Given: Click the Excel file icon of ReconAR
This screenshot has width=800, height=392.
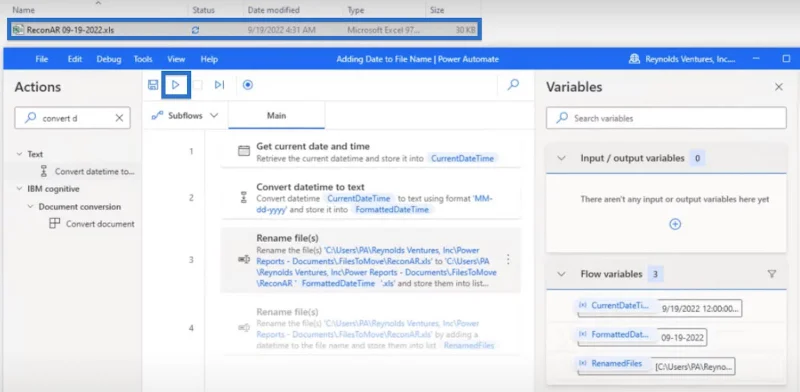Looking at the screenshot, I should 18,30.
